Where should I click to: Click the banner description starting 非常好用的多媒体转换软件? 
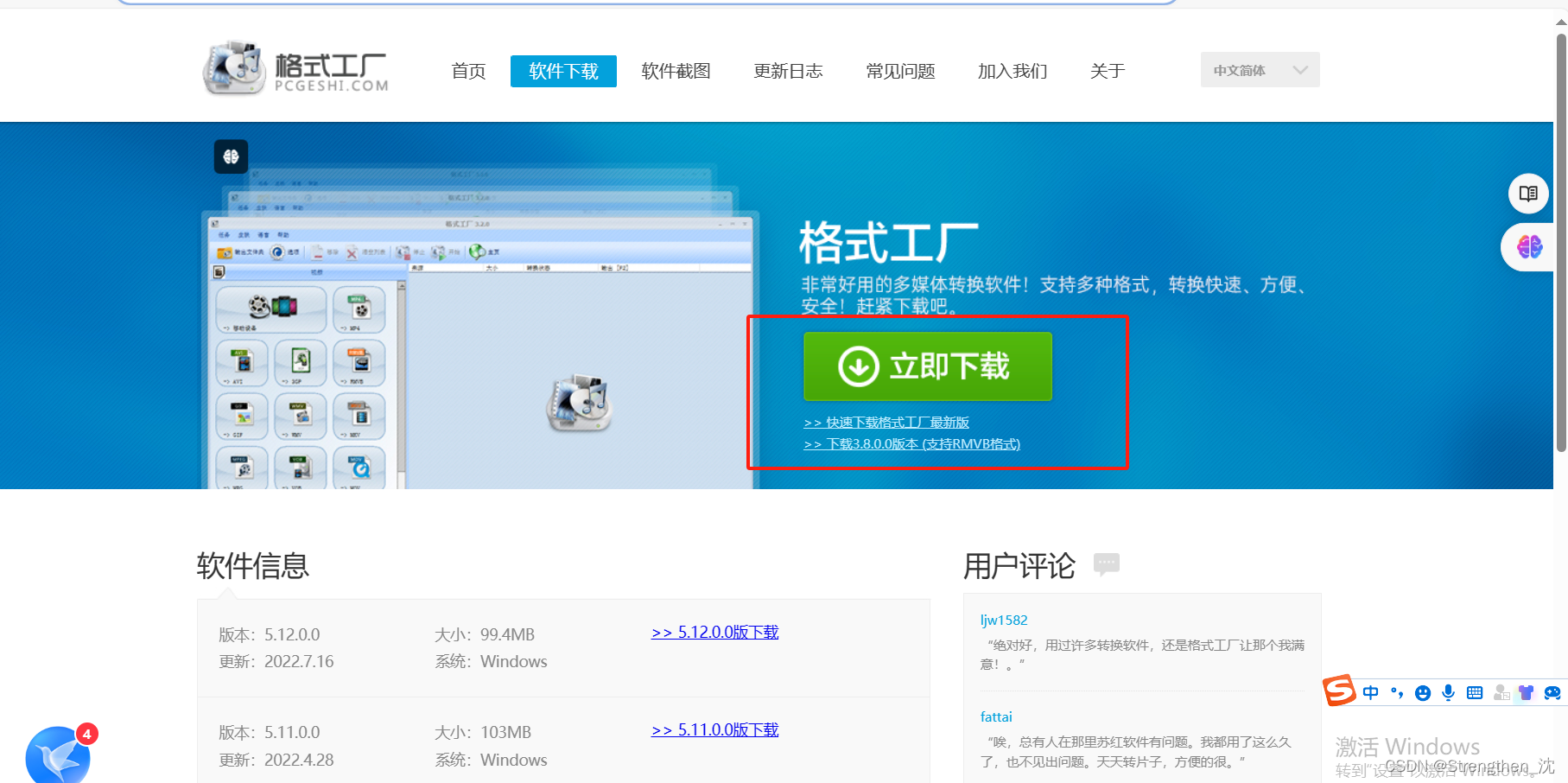[x=1056, y=295]
